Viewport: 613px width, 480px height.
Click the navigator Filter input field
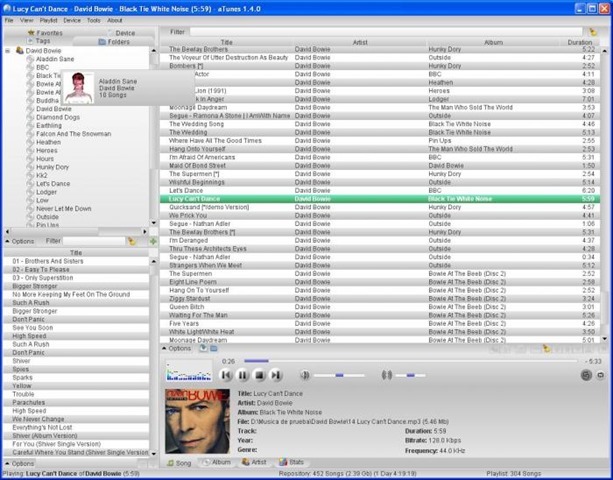(x=94, y=241)
